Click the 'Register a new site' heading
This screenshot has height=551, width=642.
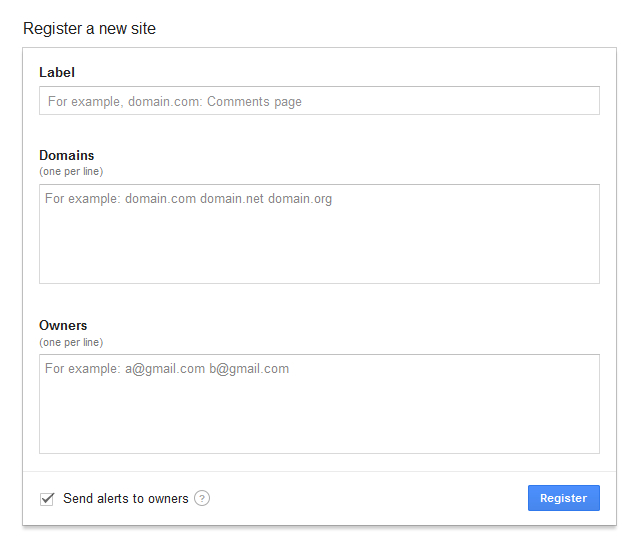(x=90, y=29)
